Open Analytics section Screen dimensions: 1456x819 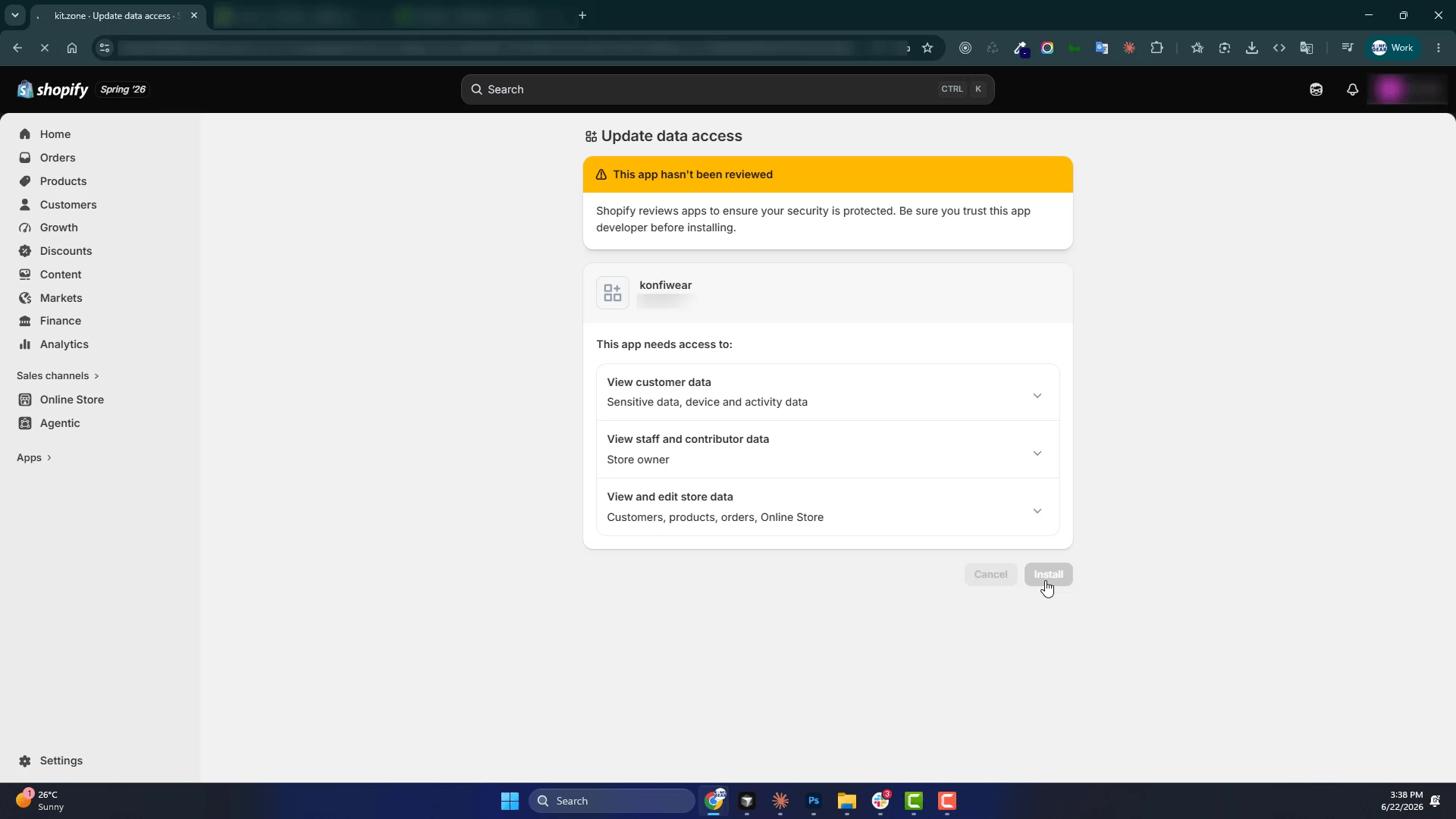click(x=64, y=344)
